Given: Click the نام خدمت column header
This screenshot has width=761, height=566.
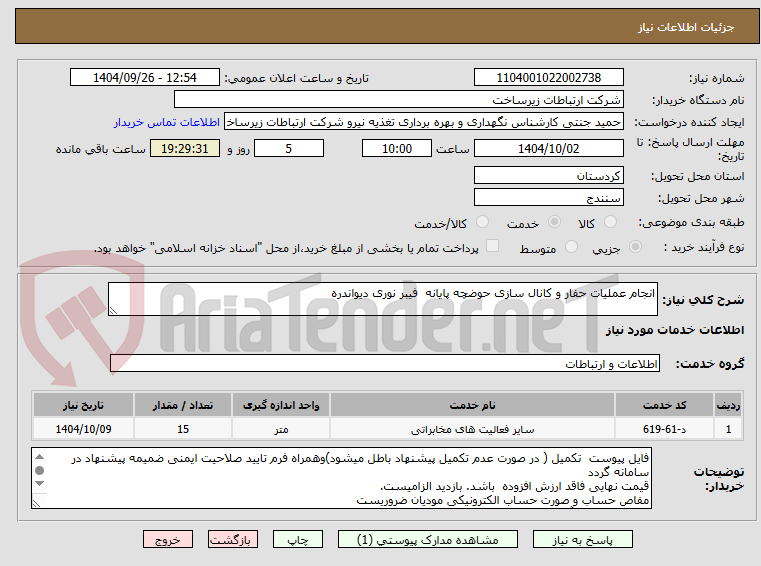Looking at the screenshot, I should (x=472, y=405).
